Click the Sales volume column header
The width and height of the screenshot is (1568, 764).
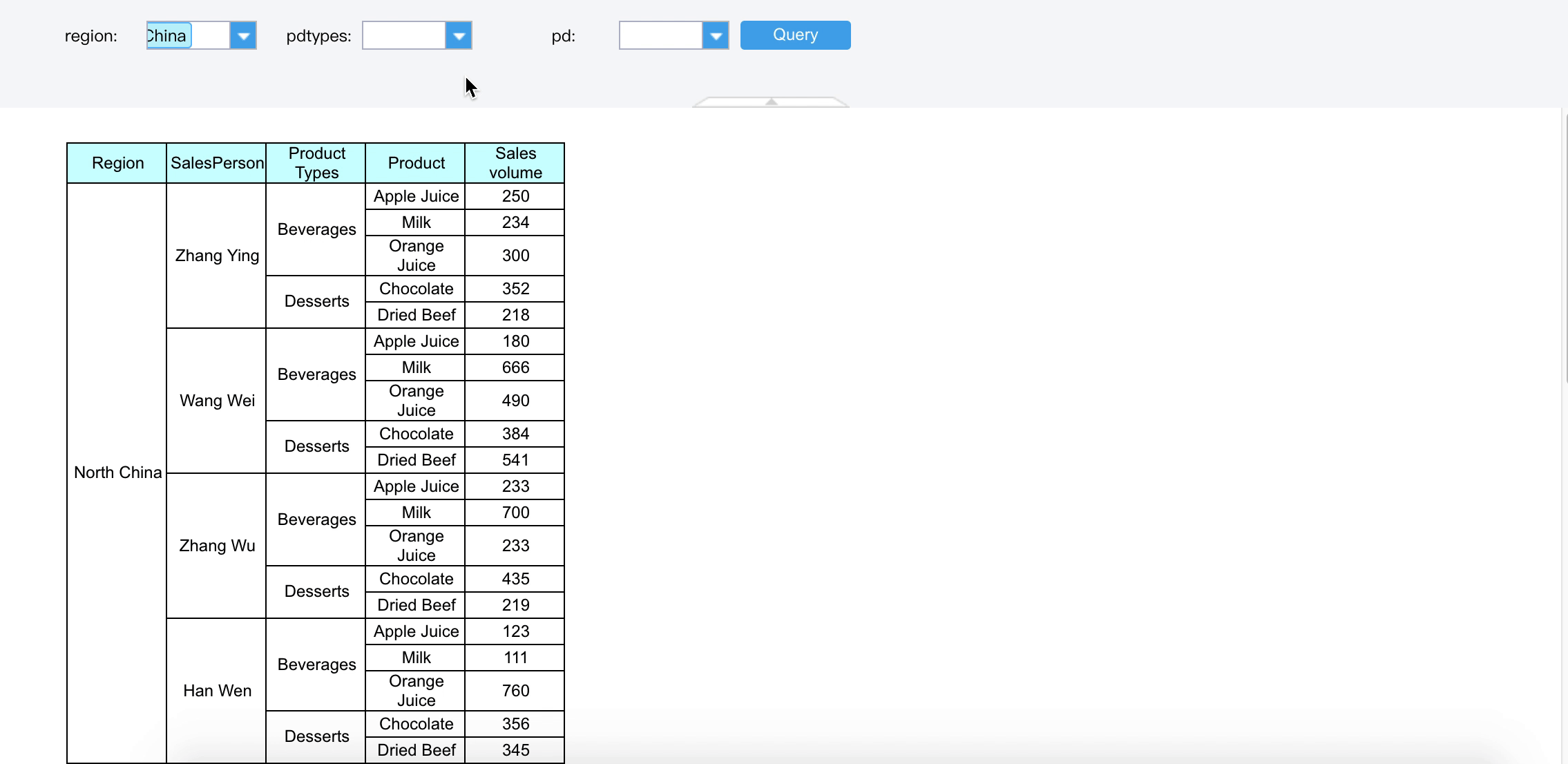click(515, 163)
